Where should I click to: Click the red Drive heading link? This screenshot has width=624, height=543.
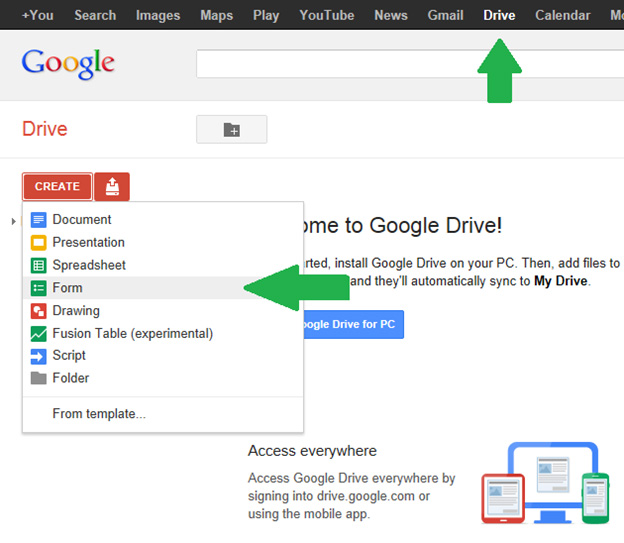tap(45, 130)
